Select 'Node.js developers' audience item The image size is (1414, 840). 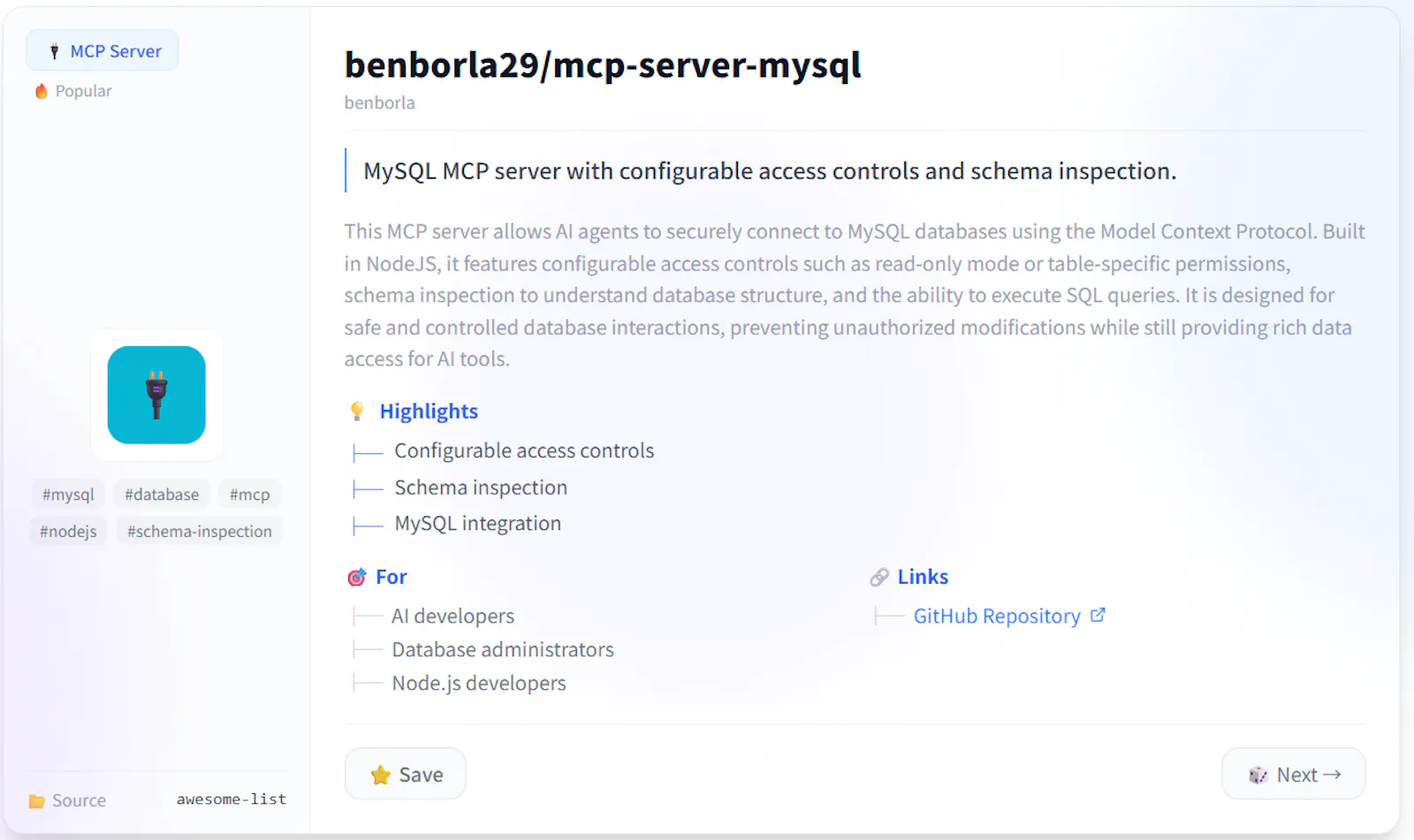pyautogui.click(x=479, y=683)
